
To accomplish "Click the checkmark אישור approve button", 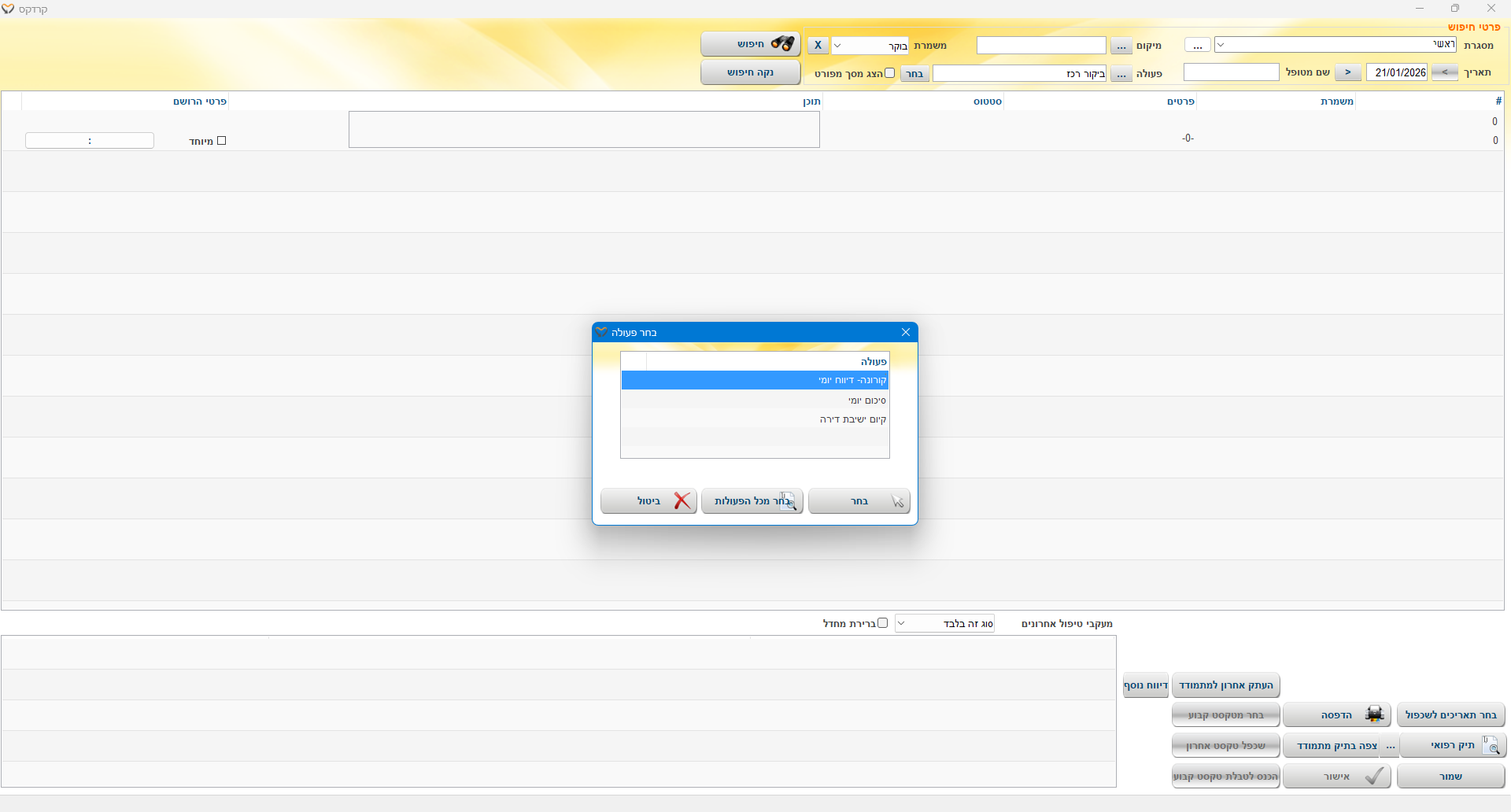I will tap(1336, 777).
